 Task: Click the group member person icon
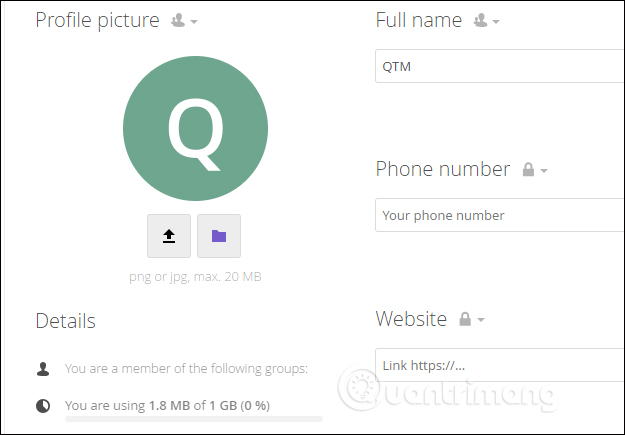tap(43, 369)
